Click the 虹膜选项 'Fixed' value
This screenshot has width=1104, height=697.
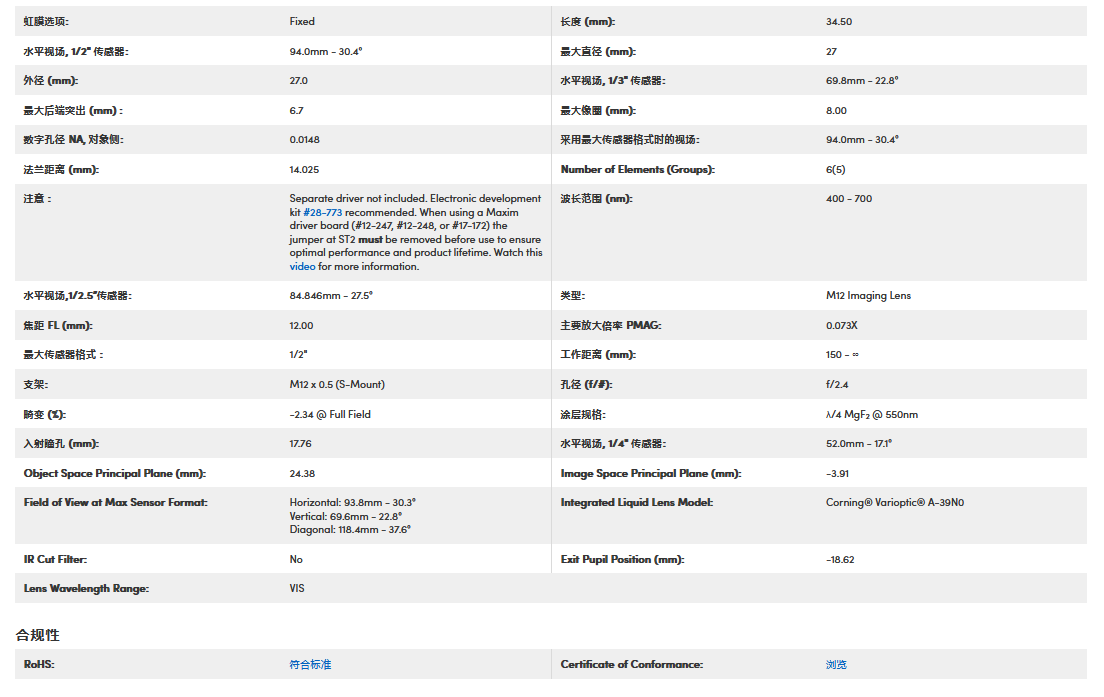coord(302,21)
